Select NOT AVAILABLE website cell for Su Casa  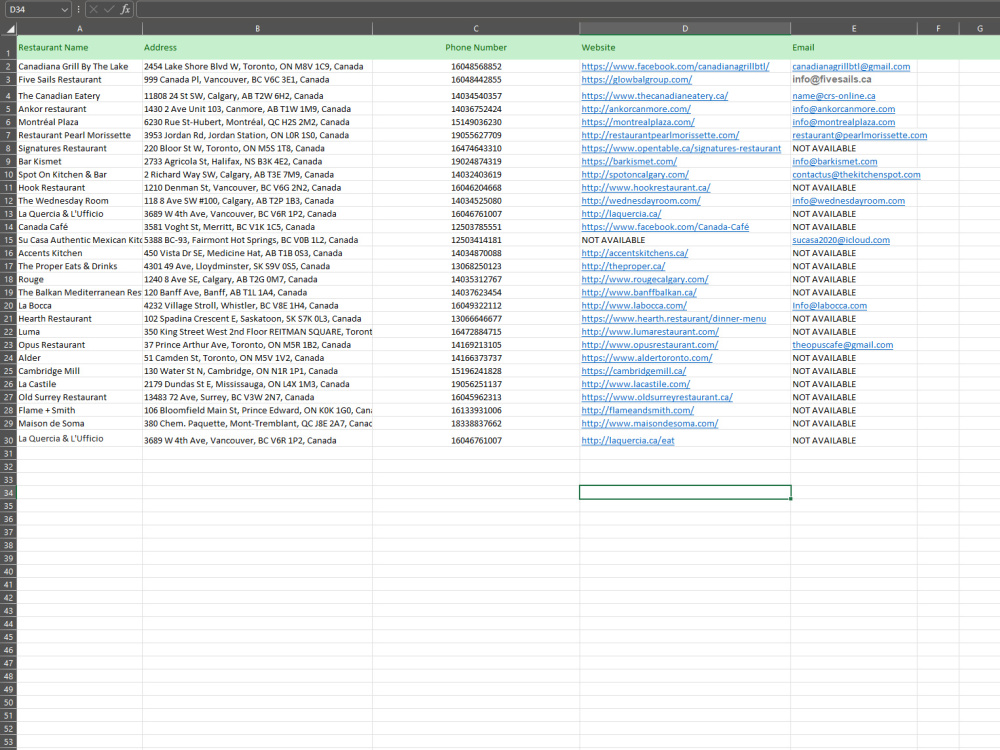point(685,240)
